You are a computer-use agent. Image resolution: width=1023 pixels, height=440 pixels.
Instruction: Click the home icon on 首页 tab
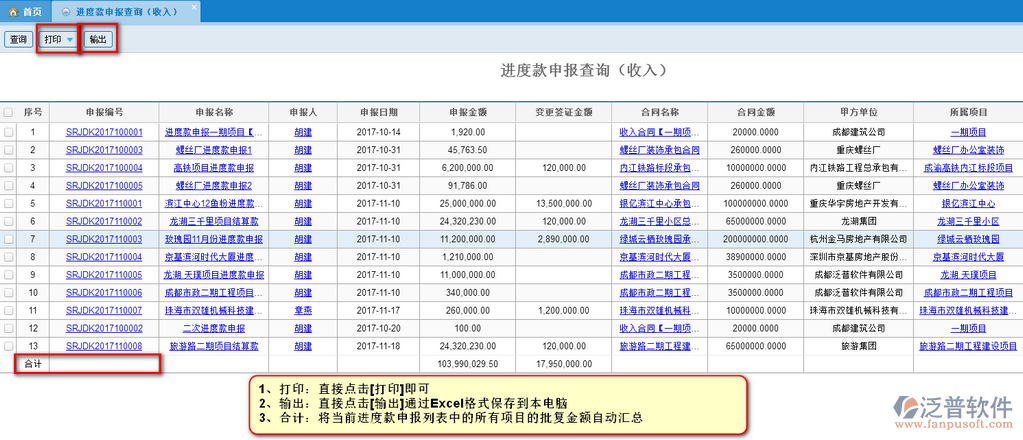click(13, 12)
